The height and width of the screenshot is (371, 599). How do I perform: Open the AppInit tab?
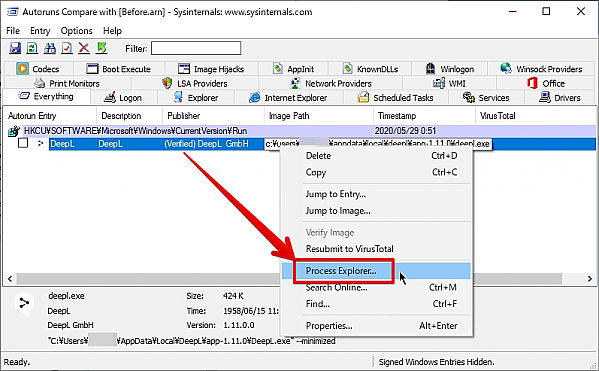[293, 69]
